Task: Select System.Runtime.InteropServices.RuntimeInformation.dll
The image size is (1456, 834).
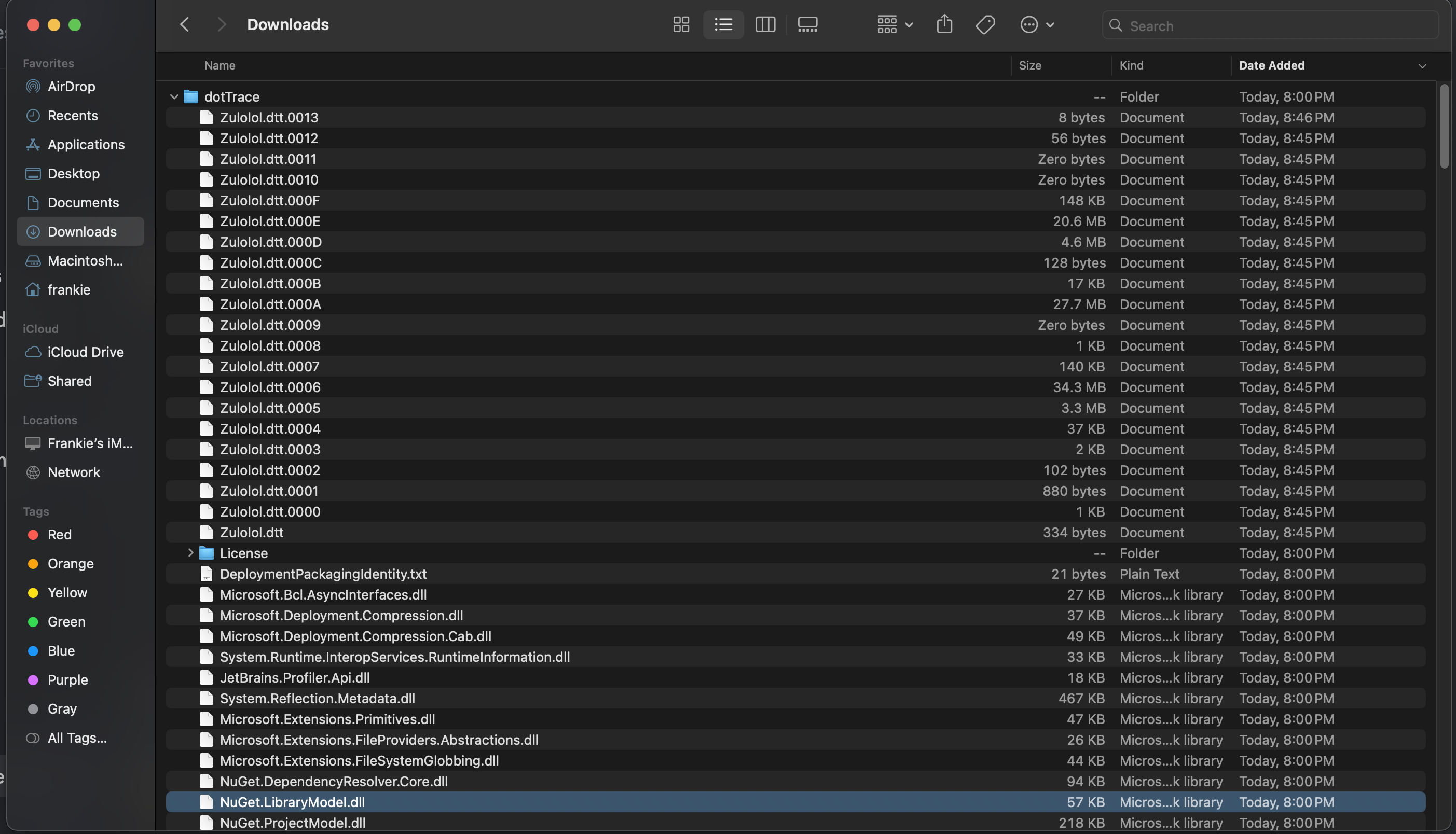Action: pyautogui.click(x=795, y=657)
